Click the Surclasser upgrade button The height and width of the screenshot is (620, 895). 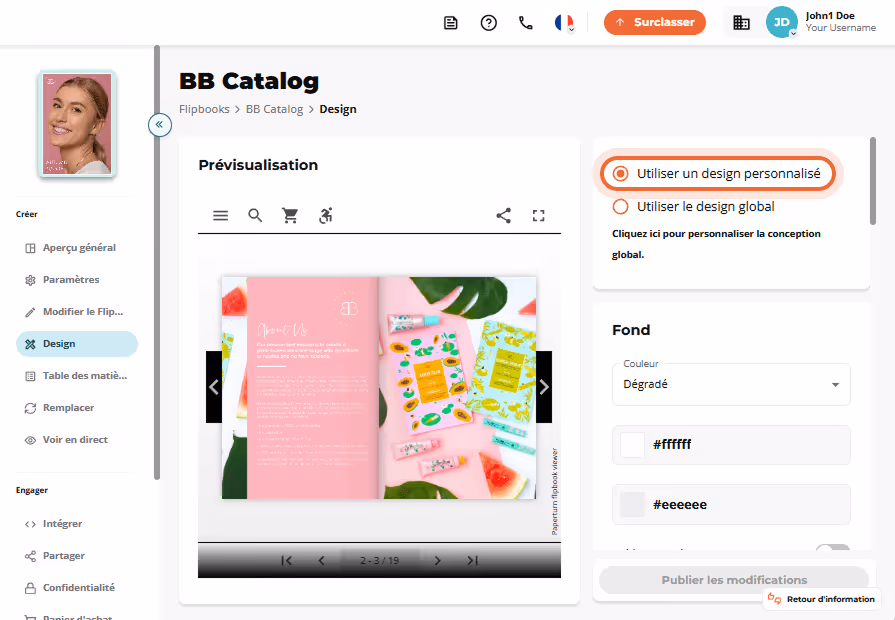[655, 22]
